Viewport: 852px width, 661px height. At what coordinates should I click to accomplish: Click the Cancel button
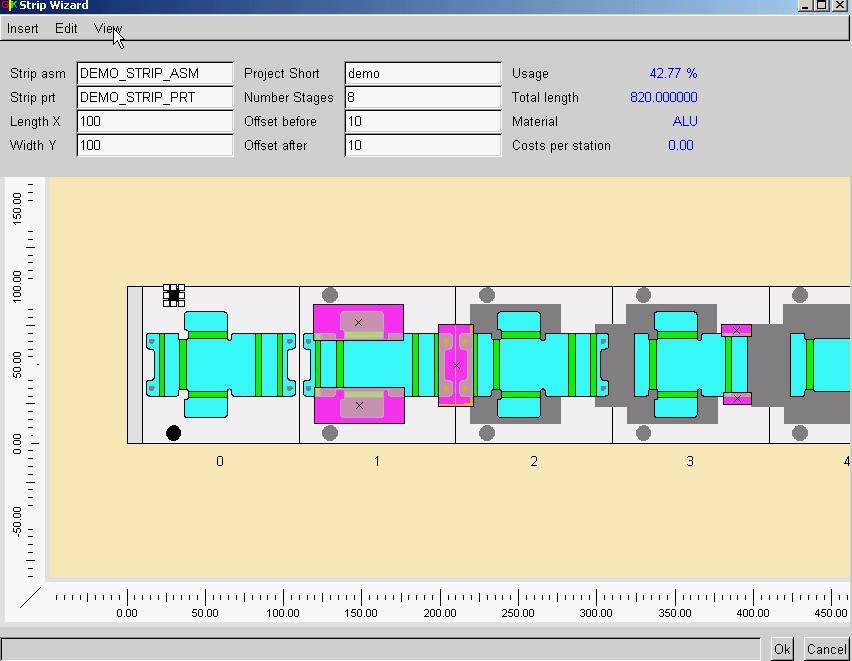tap(826, 649)
